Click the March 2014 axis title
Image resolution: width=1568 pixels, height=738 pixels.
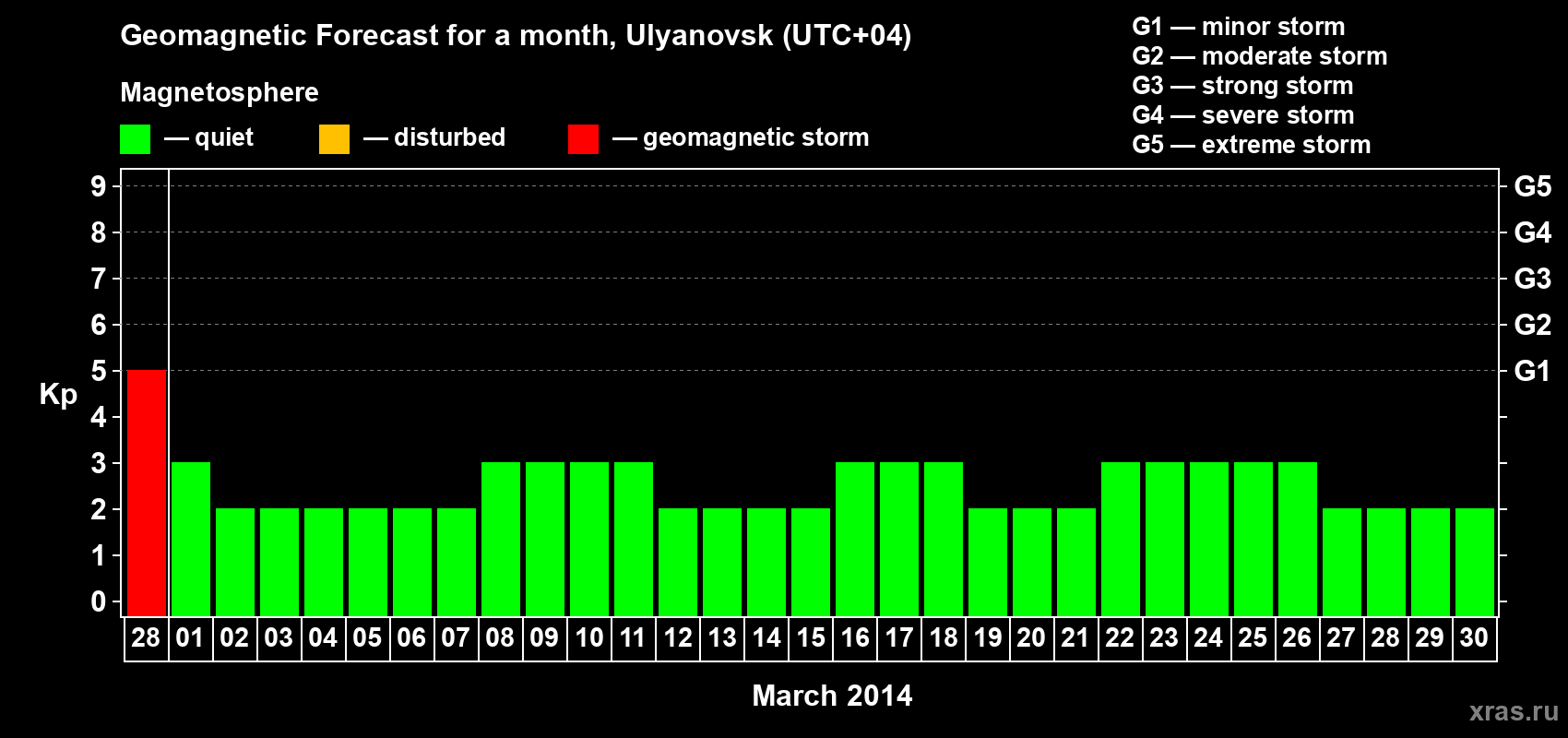click(832, 696)
